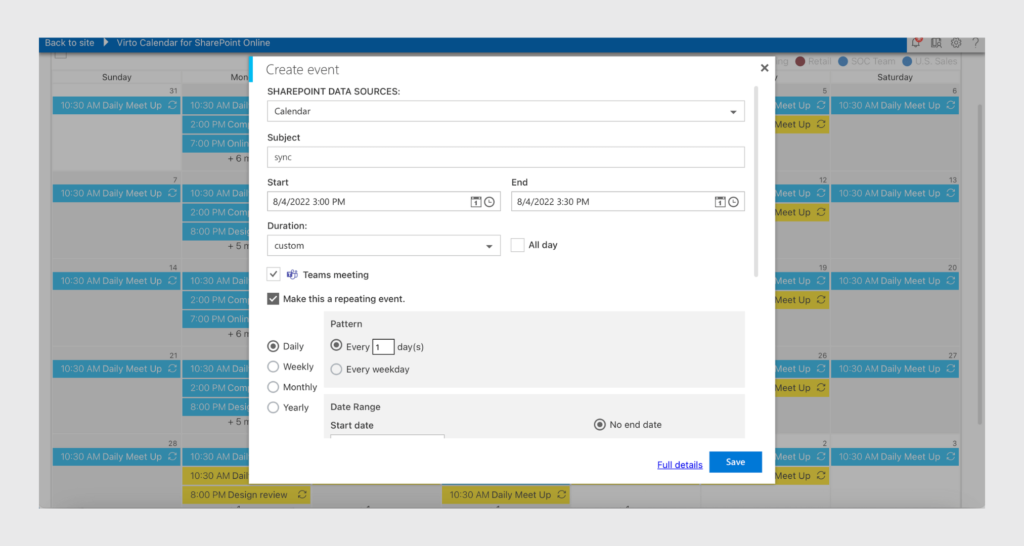Close the Create event dialog
The height and width of the screenshot is (546, 1024).
[x=764, y=68]
